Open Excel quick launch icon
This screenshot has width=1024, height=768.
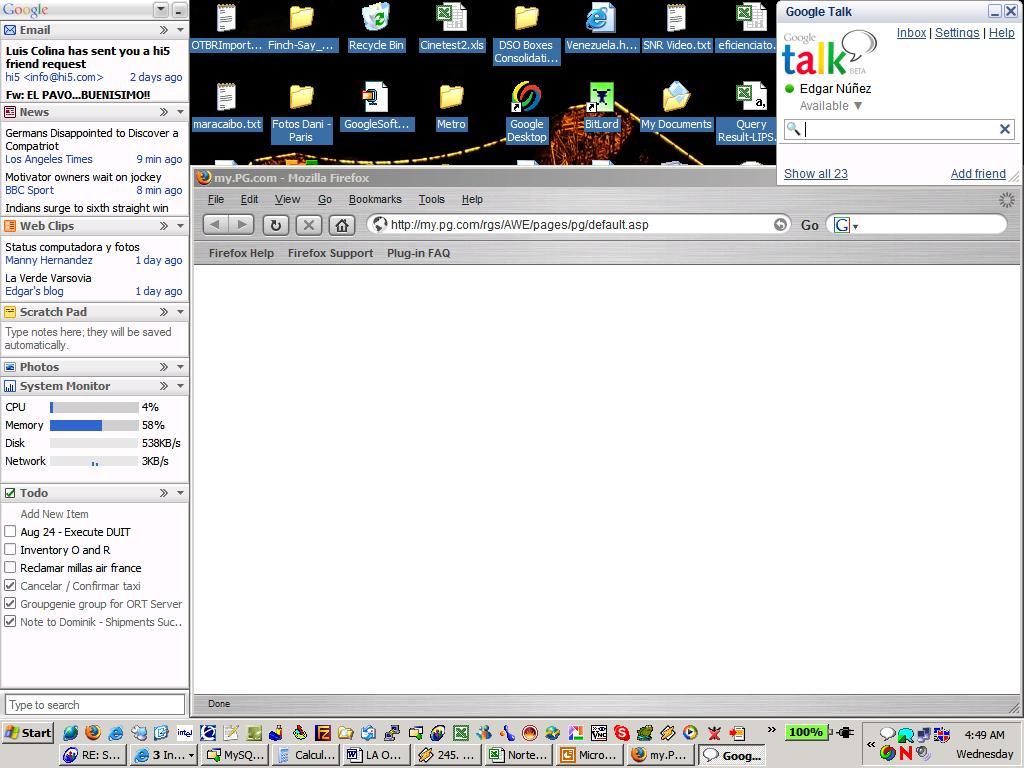pos(460,733)
